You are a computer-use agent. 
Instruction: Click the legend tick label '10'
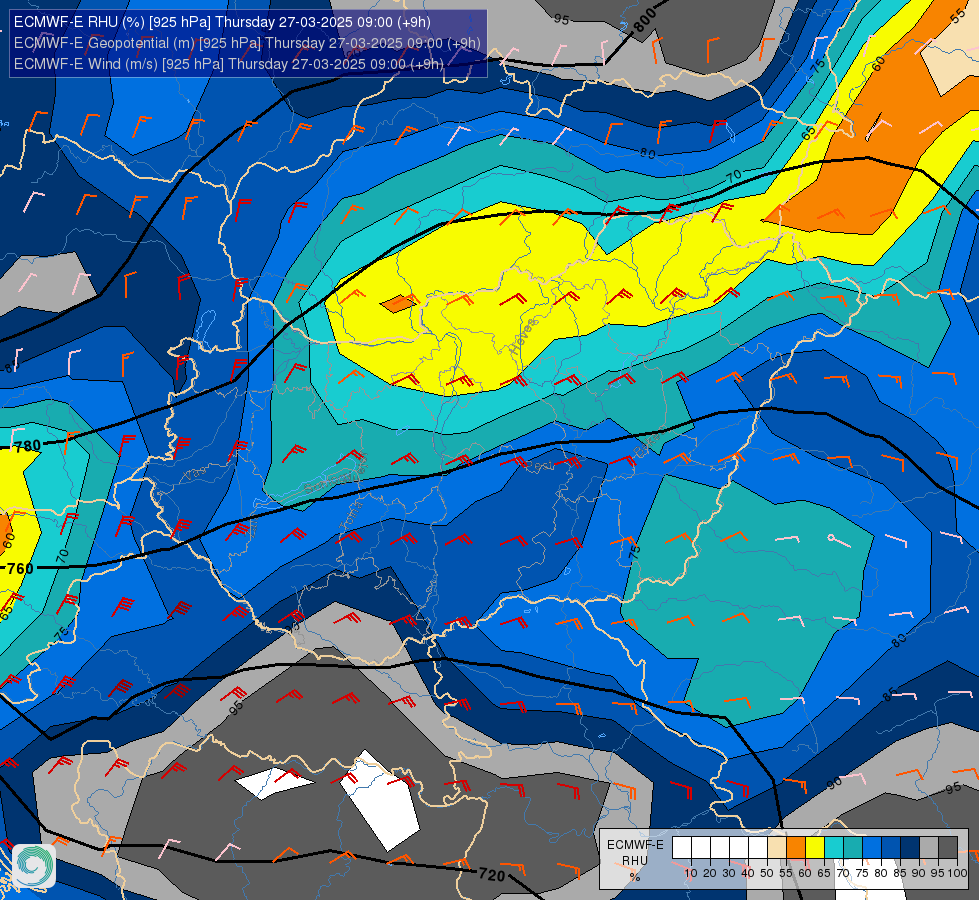pyautogui.click(x=691, y=873)
